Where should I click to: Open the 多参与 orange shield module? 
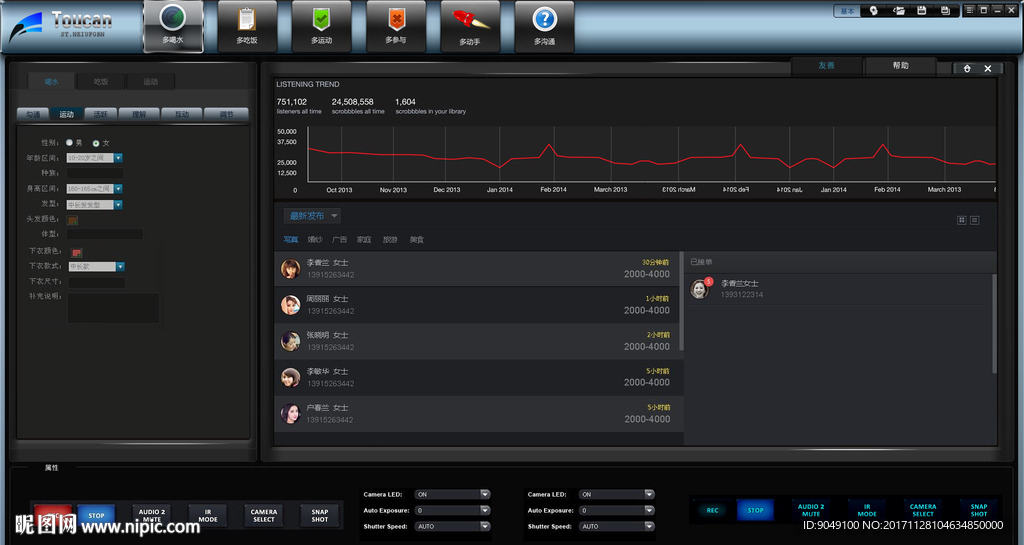coord(396,27)
